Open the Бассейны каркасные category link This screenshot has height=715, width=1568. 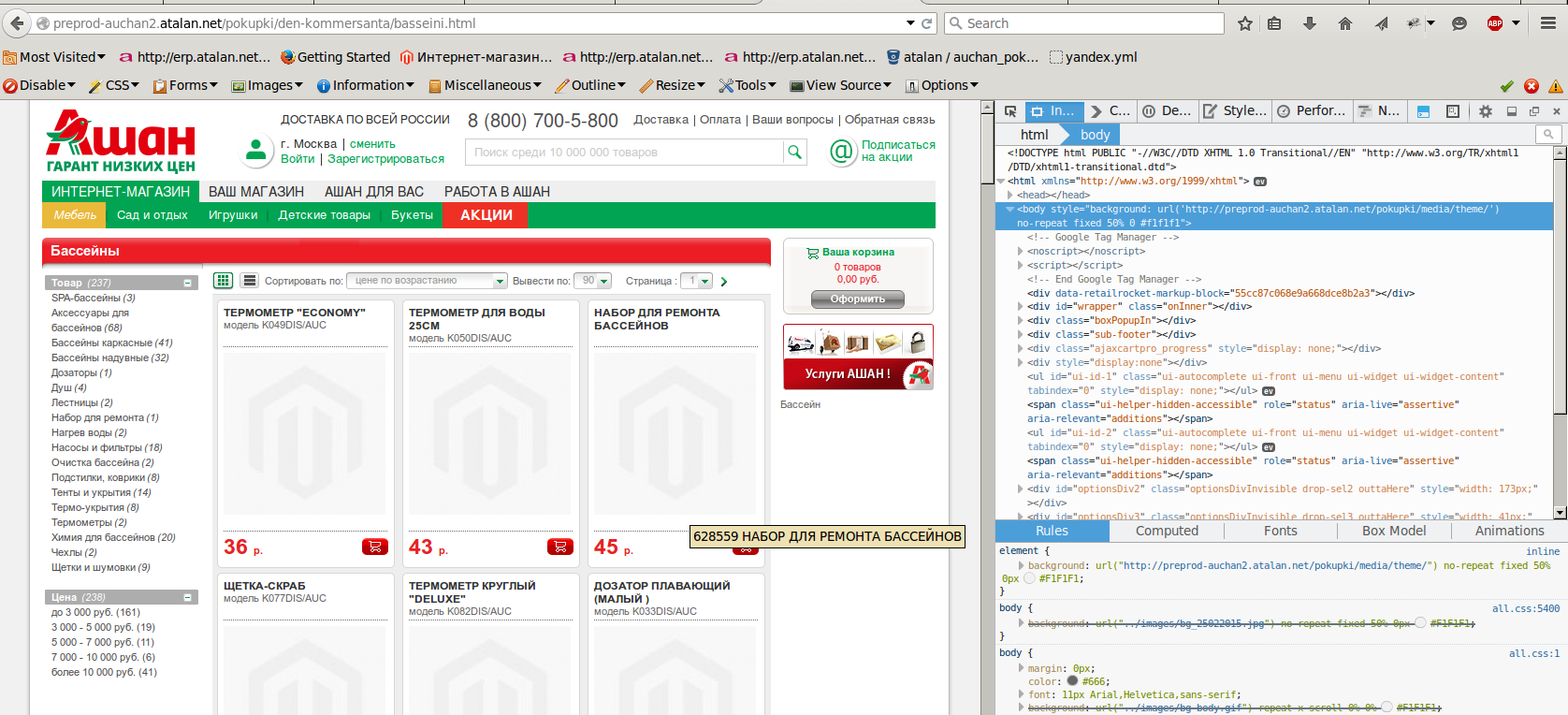[112, 343]
